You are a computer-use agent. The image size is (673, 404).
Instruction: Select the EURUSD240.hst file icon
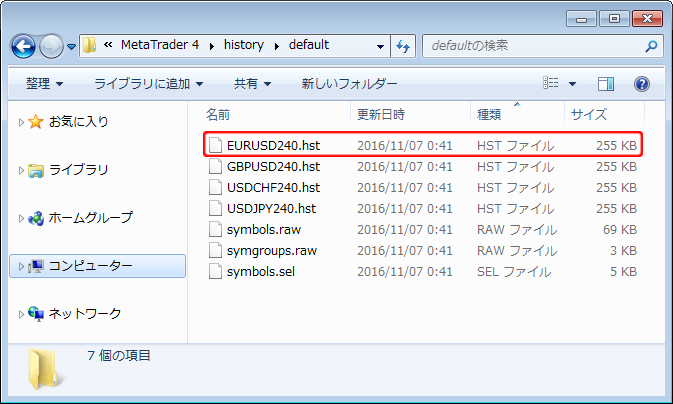(x=216, y=145)
